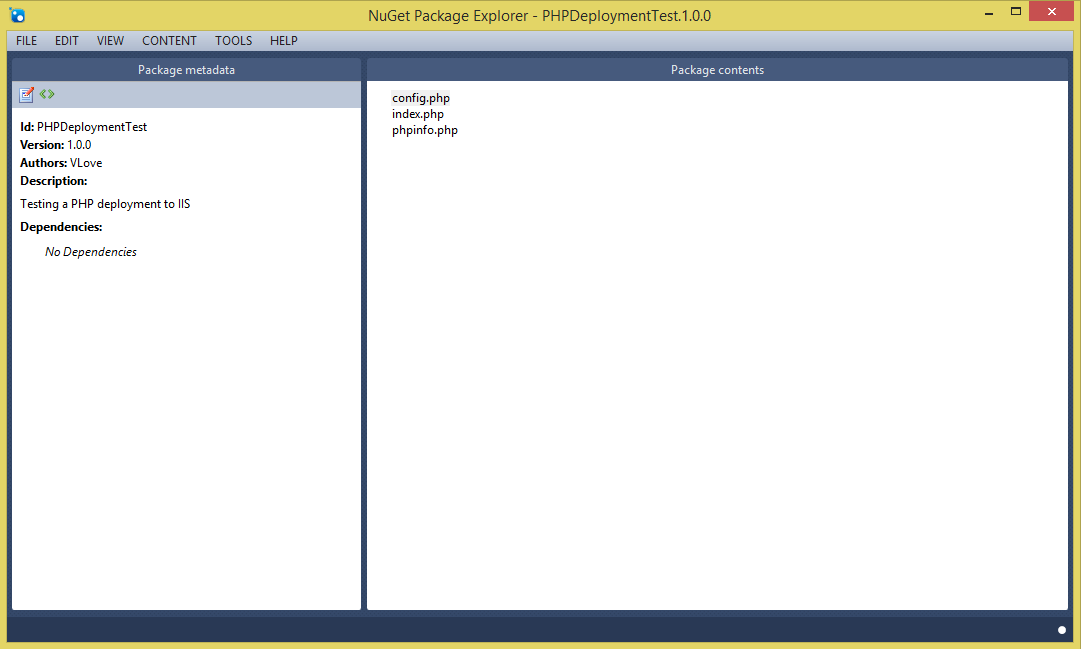Select index.php in Package contents
The width and height of the screenshot is (1081, 649).
coord(417,113)
